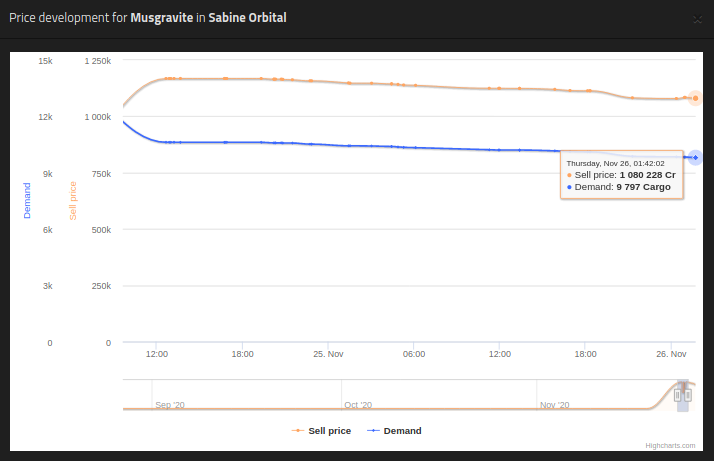Screen dimensions: 714x461
Task: Click right navigator range handle
Action: pyautogui.click(x=688, y=395)
